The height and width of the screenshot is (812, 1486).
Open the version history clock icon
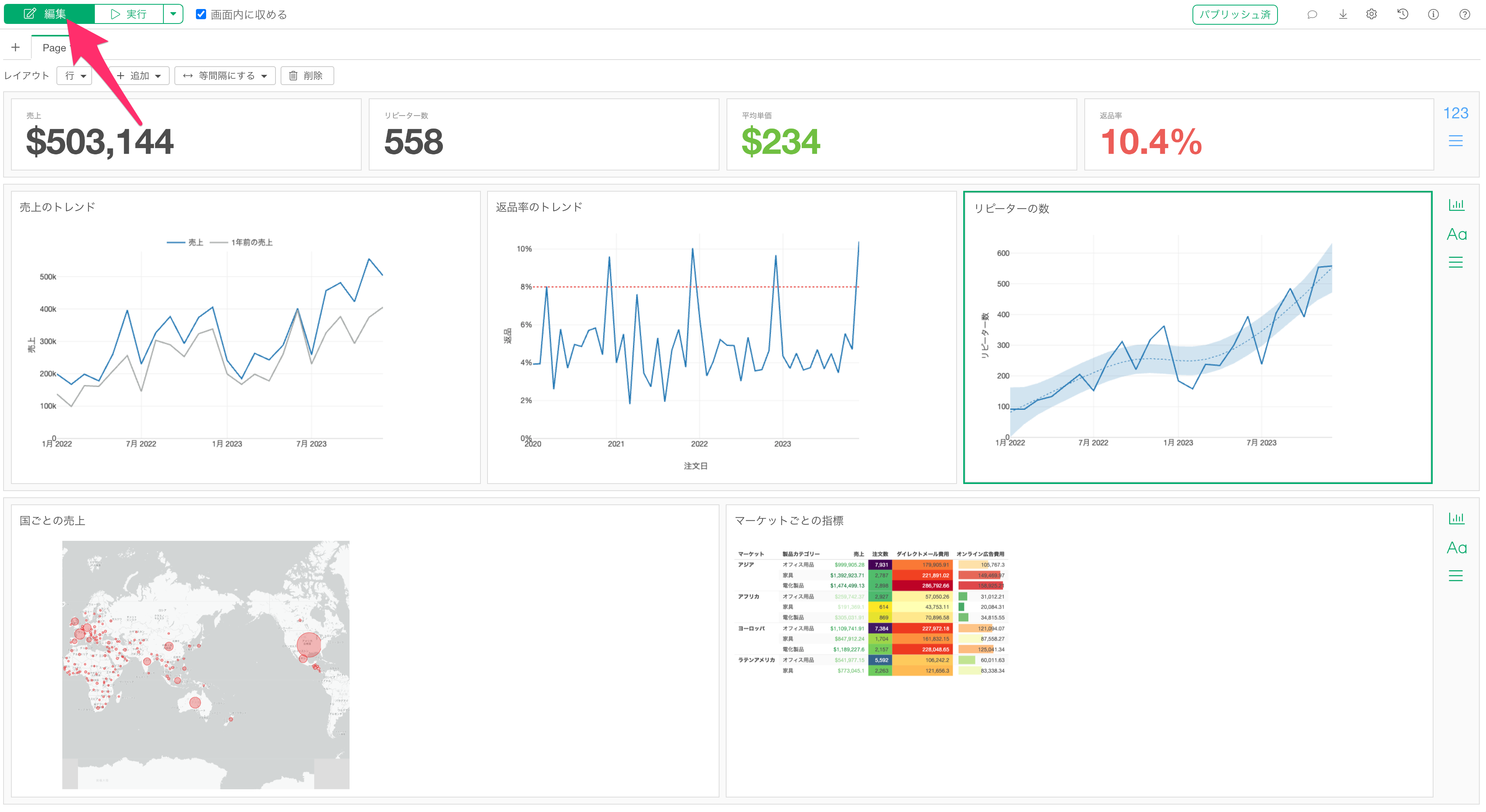coord(1403,14)
